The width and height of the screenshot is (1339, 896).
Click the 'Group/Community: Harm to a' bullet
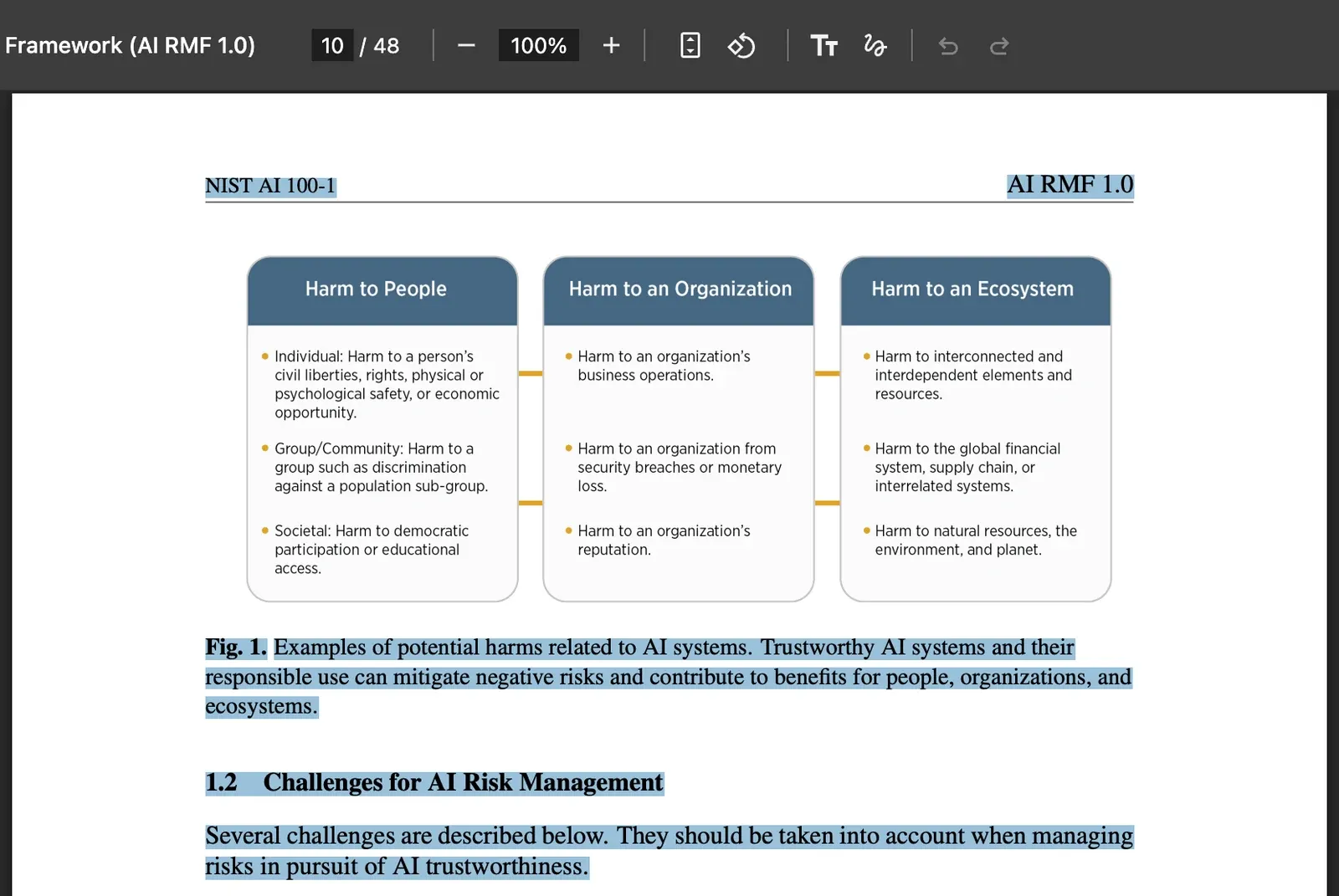[x=376, y=467]
